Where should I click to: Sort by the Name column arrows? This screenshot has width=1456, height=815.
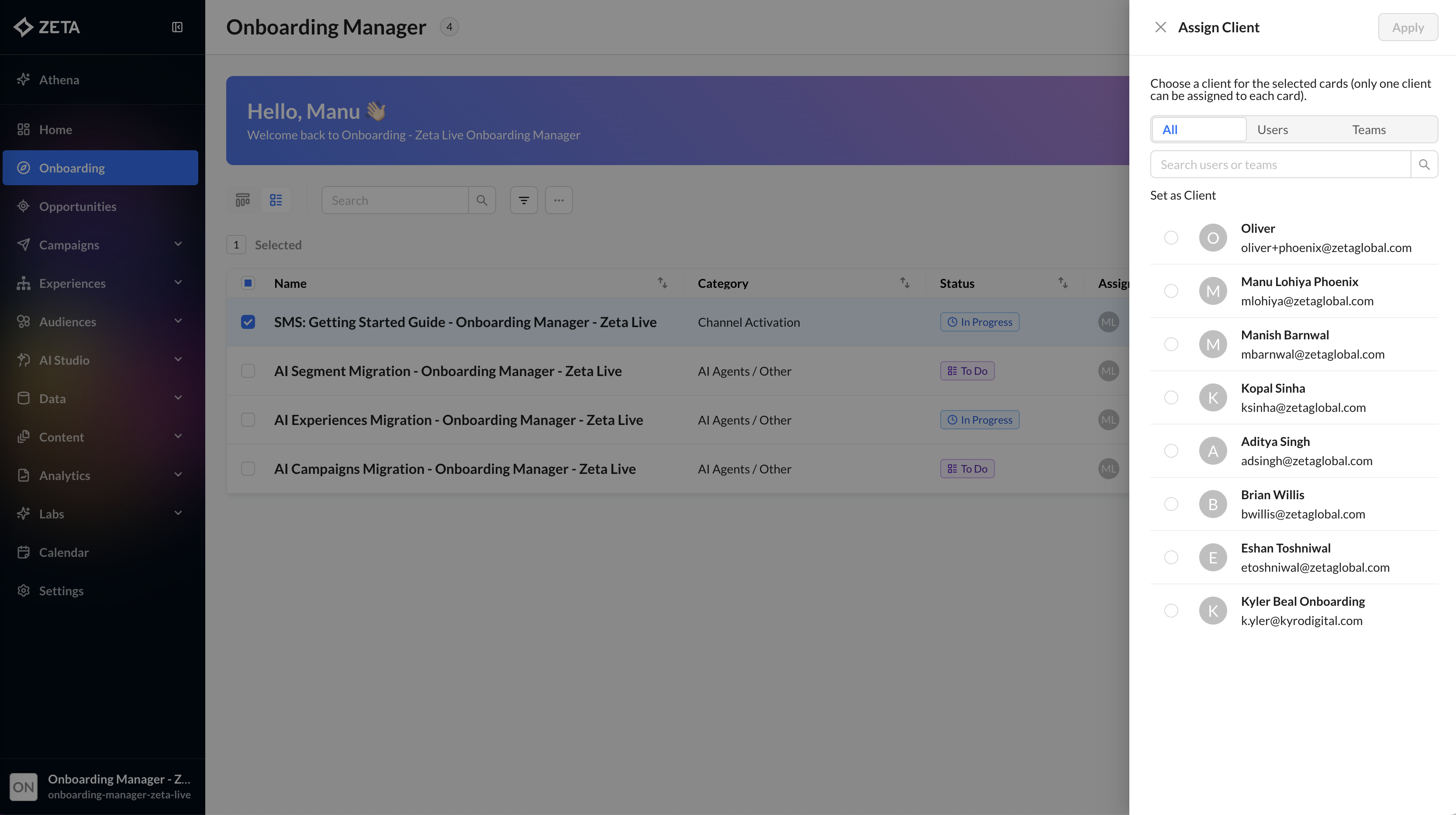[x=662, y=283]
